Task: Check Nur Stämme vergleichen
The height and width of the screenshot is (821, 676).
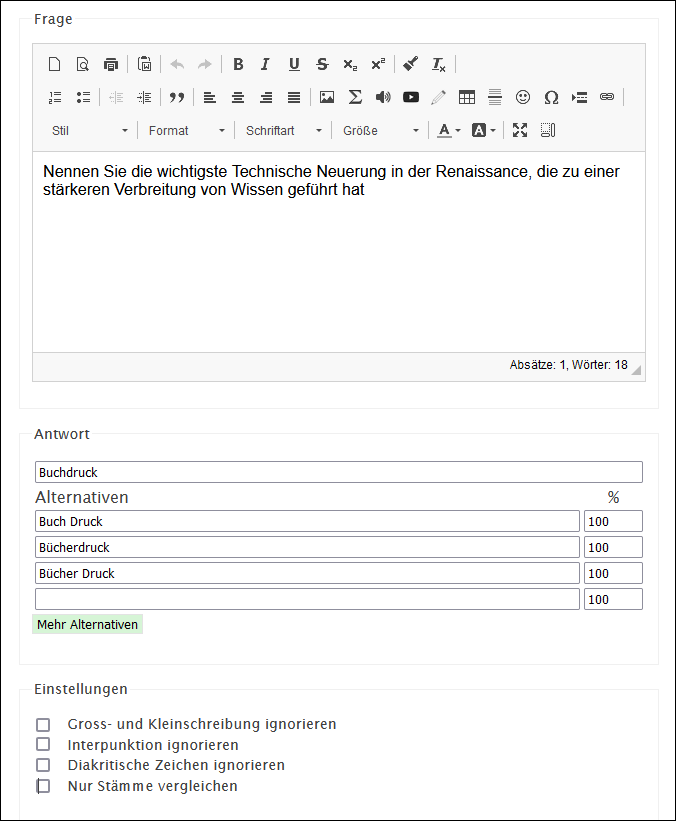Action: pyautogui.click(x=43, y=786)
